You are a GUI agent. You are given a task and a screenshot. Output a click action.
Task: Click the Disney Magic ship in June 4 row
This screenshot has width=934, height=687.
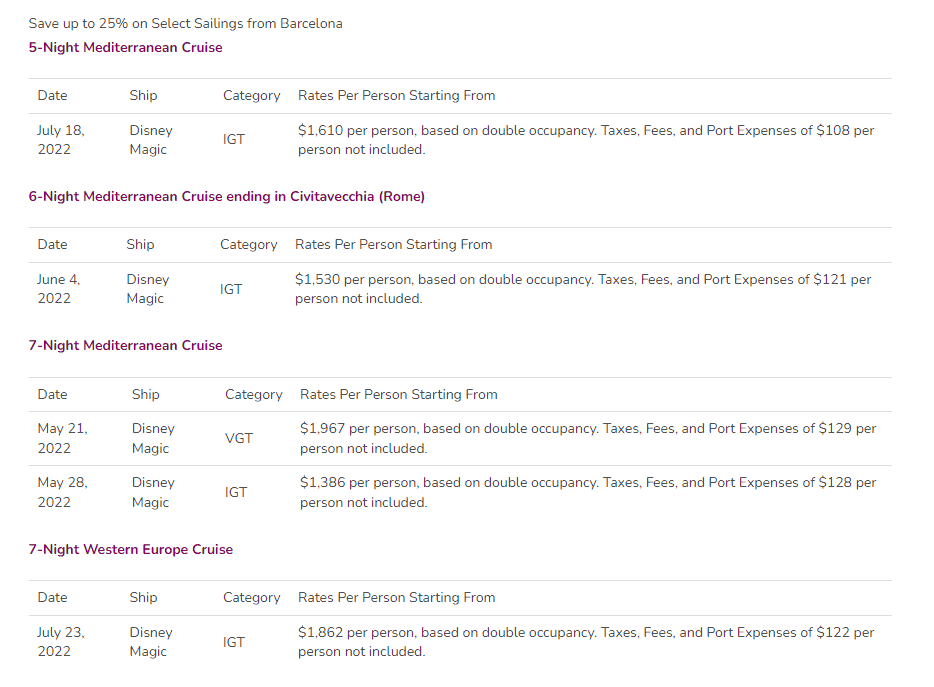click(x=147, y=289)
